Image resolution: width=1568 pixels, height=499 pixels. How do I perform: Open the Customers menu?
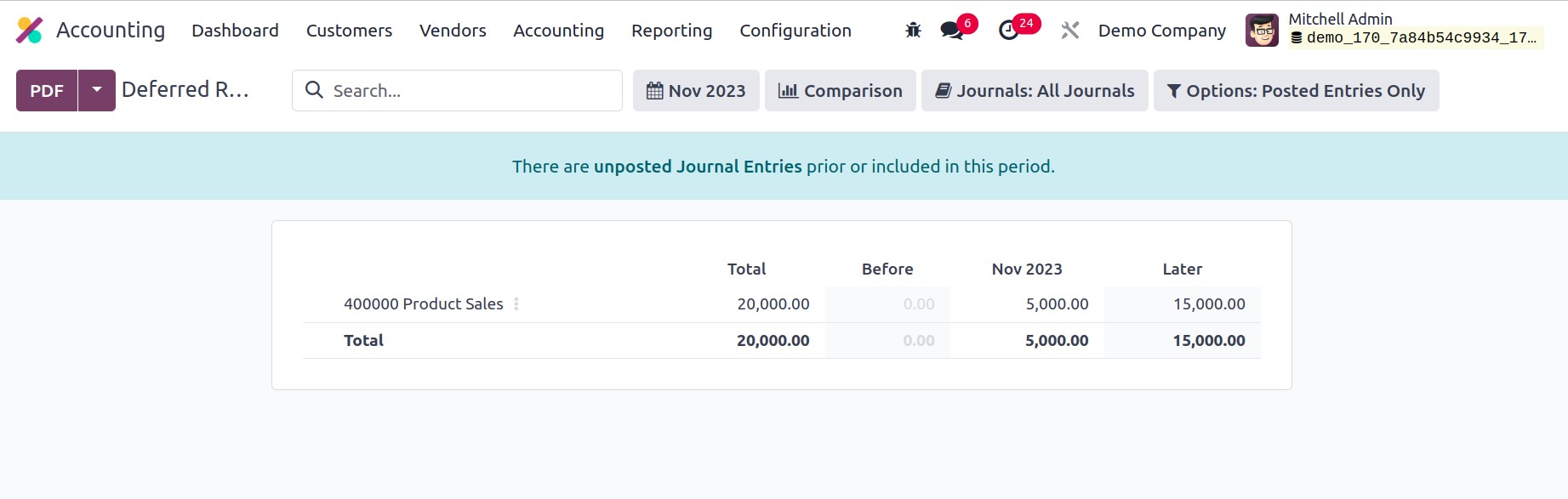[x=349, y=31]
